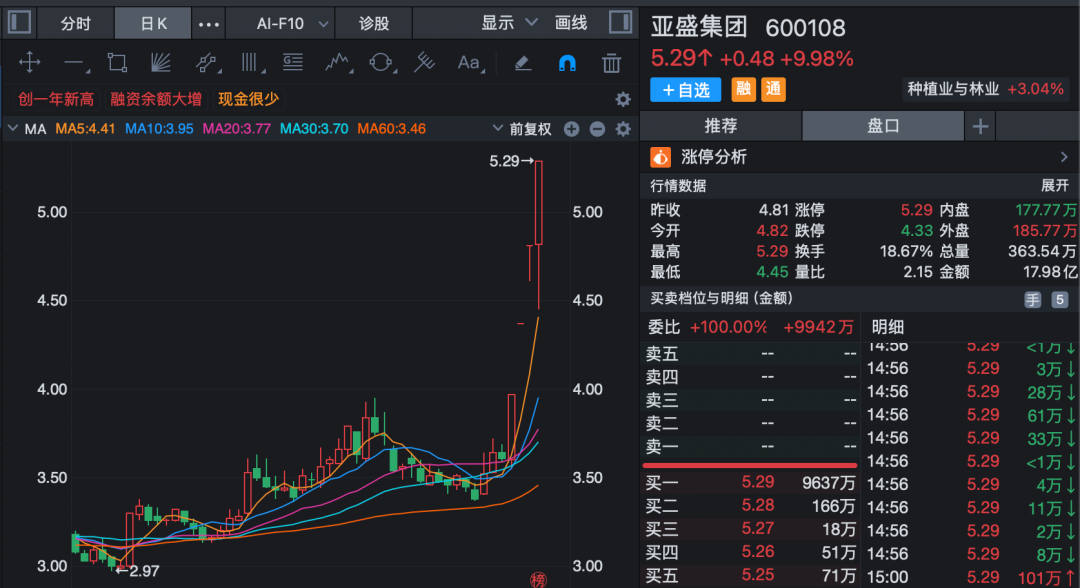Screen dimensions: 1080x588
Task: Click 展开 to expand market data
Action: coord(1054,186)
